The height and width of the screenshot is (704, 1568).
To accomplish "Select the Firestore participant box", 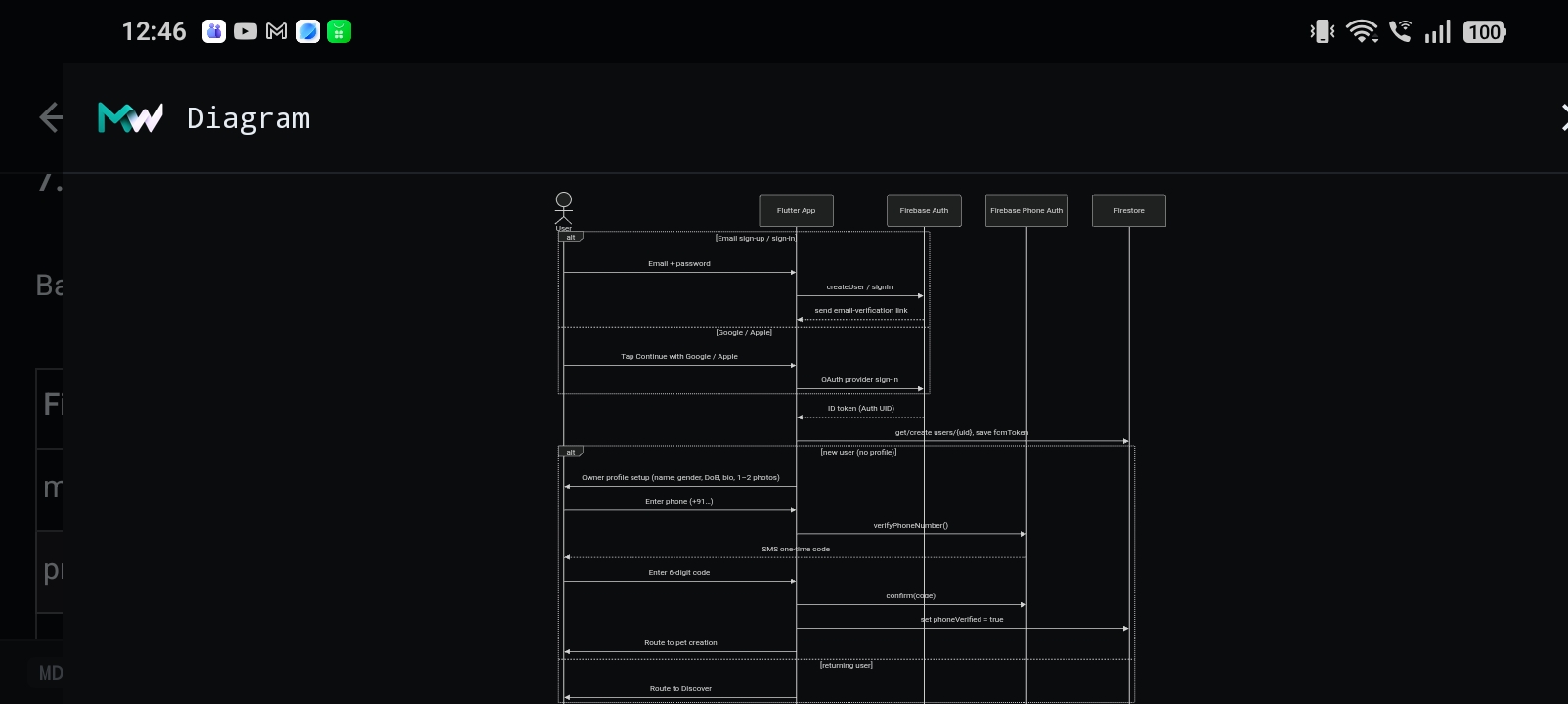I will coord(1129,210).
